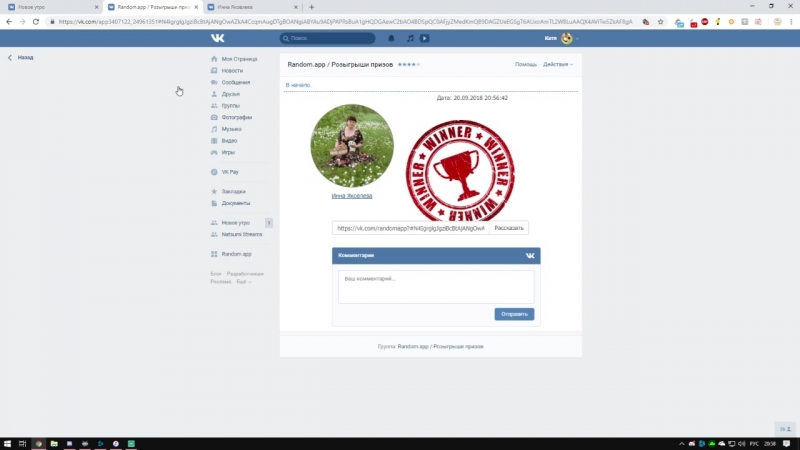
Task: Click the comment text field
Action: pos(436,286)
